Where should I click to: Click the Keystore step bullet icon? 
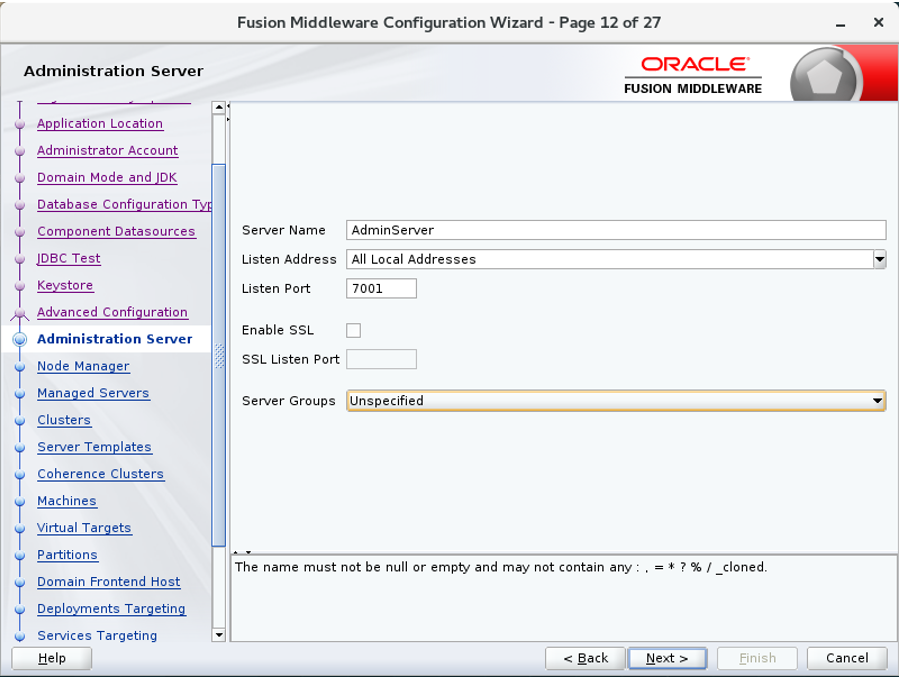click(x=20, y=286)
